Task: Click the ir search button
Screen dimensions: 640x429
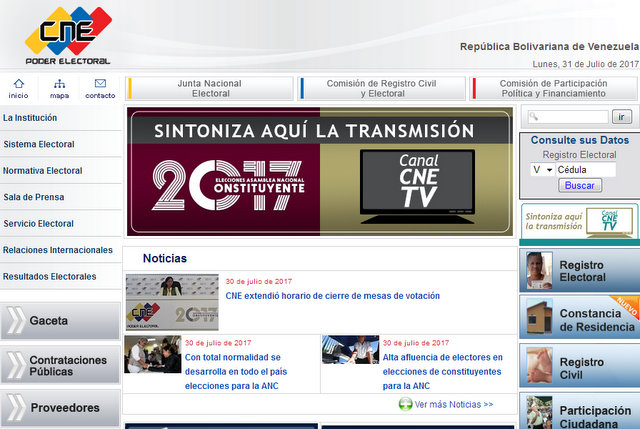Action: point(622,117)
